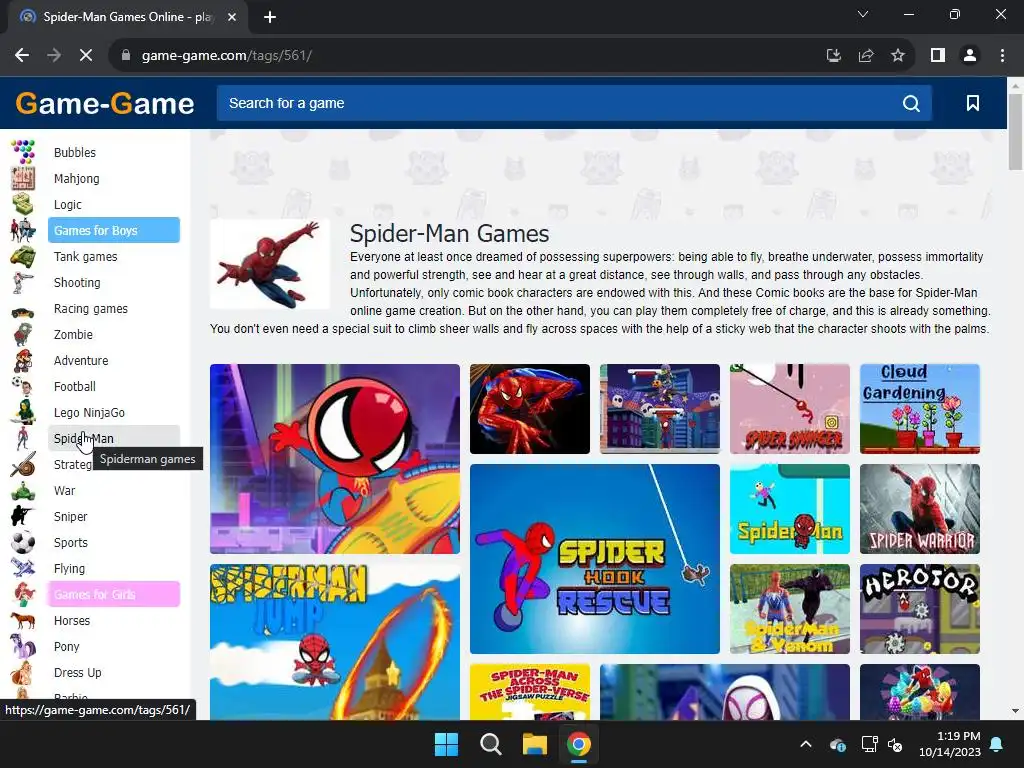Open the tab search chevron
Screen dimensions: 1024x768
(x=863, y=14)
